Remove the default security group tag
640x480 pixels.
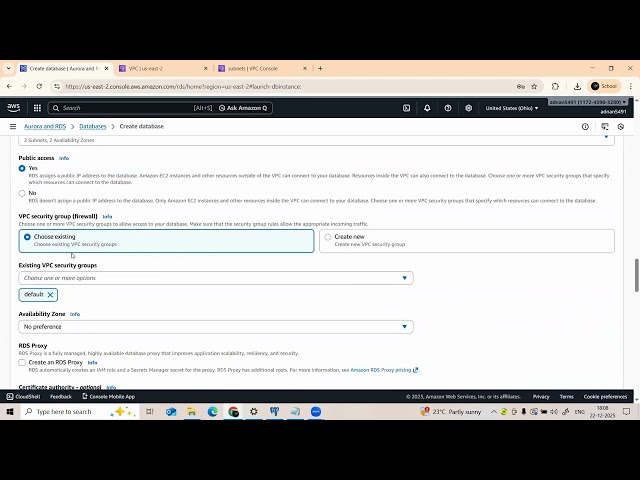pos(50,295)
